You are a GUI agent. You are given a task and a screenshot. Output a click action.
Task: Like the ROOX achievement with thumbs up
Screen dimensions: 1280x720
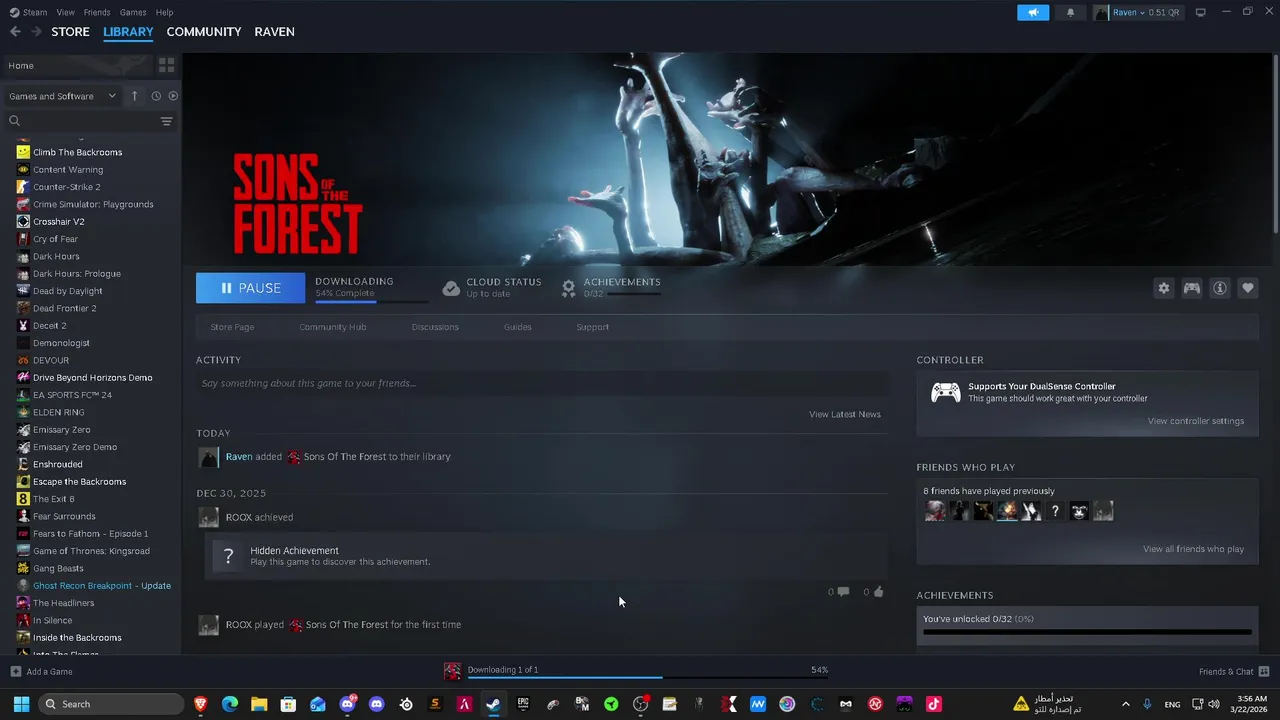pos(878,592)
